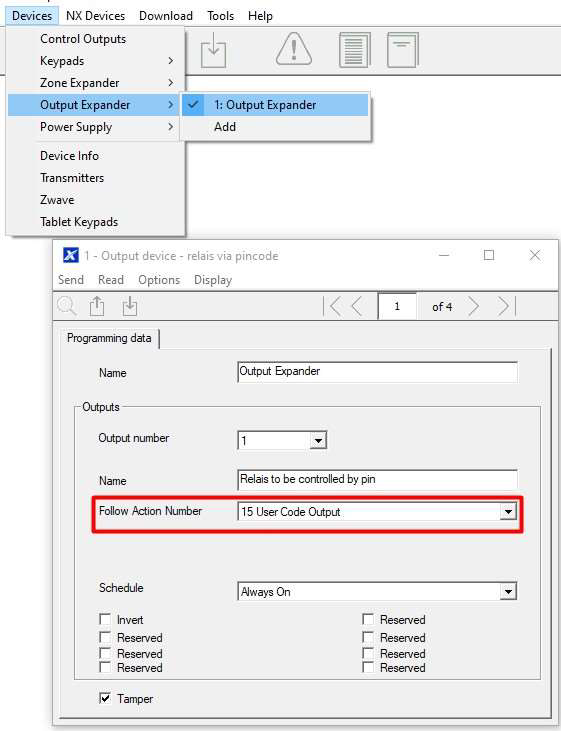Viewport: 561px width, 731px height.
Task: Expand the Schedule dropdown
Action: (x=508, y=592)
